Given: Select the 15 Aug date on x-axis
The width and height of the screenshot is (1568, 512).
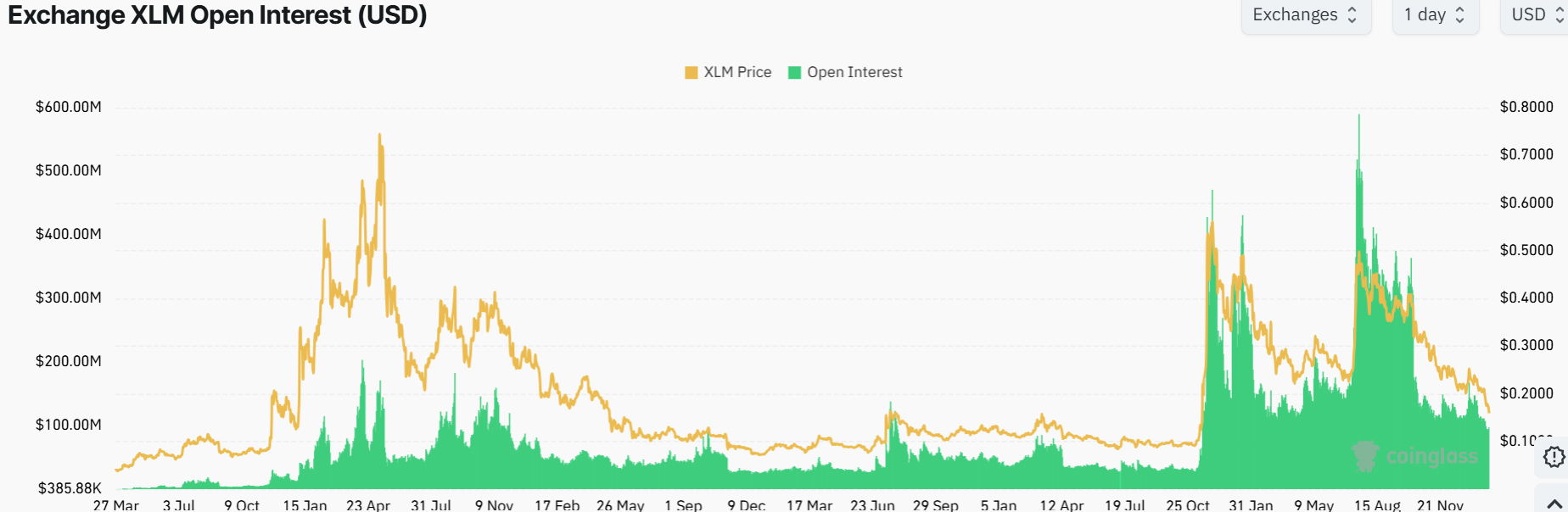Looking at the screenshot, I should pyautogui.click(x=1377, y=505).
